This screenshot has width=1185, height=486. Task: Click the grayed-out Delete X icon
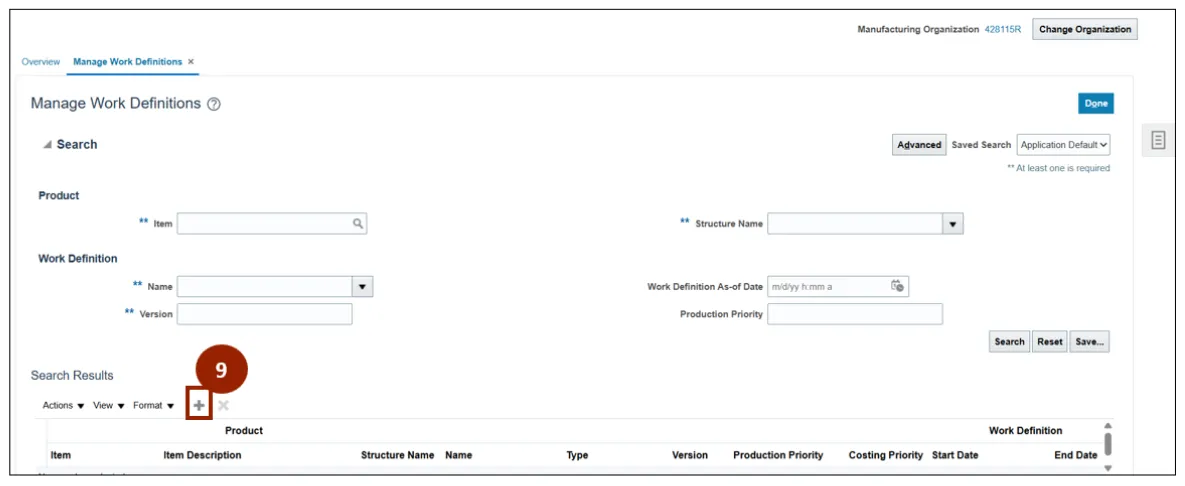coord(223,405)
